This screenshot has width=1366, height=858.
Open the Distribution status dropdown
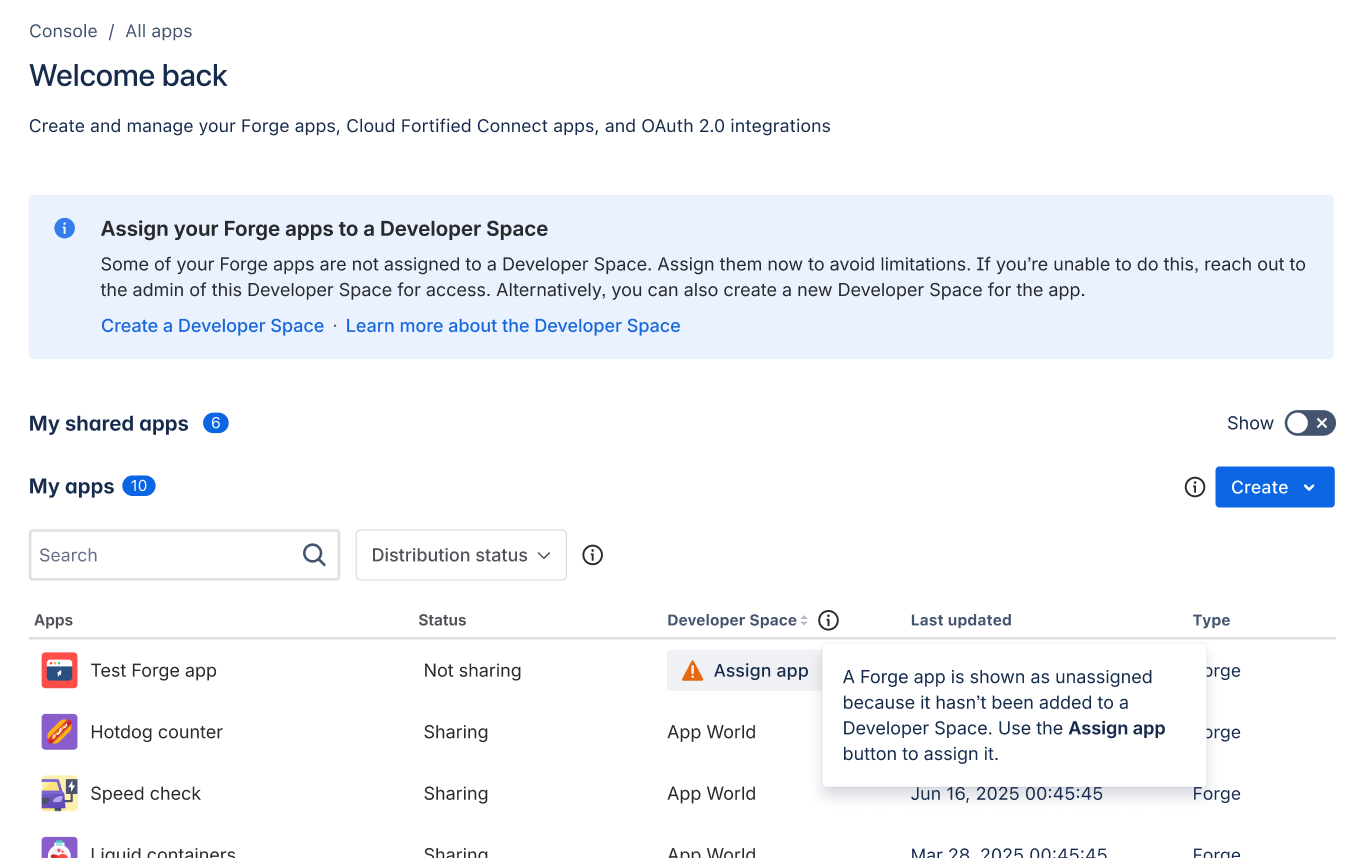coord(461,555)
